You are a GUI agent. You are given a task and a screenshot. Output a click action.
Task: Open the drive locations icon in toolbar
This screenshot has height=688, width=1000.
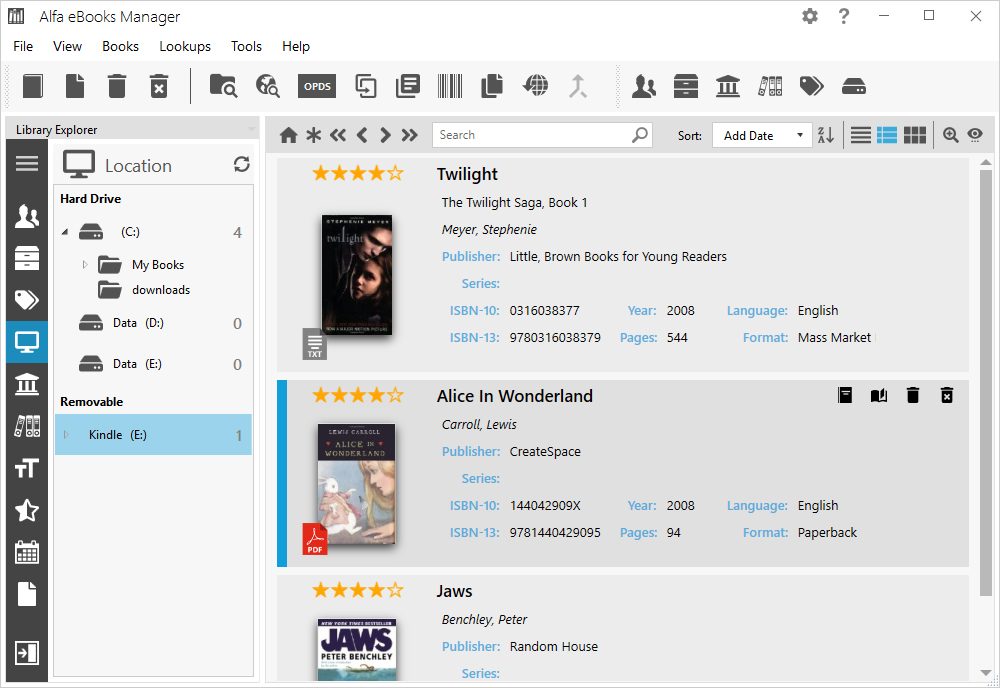(853, 86)
